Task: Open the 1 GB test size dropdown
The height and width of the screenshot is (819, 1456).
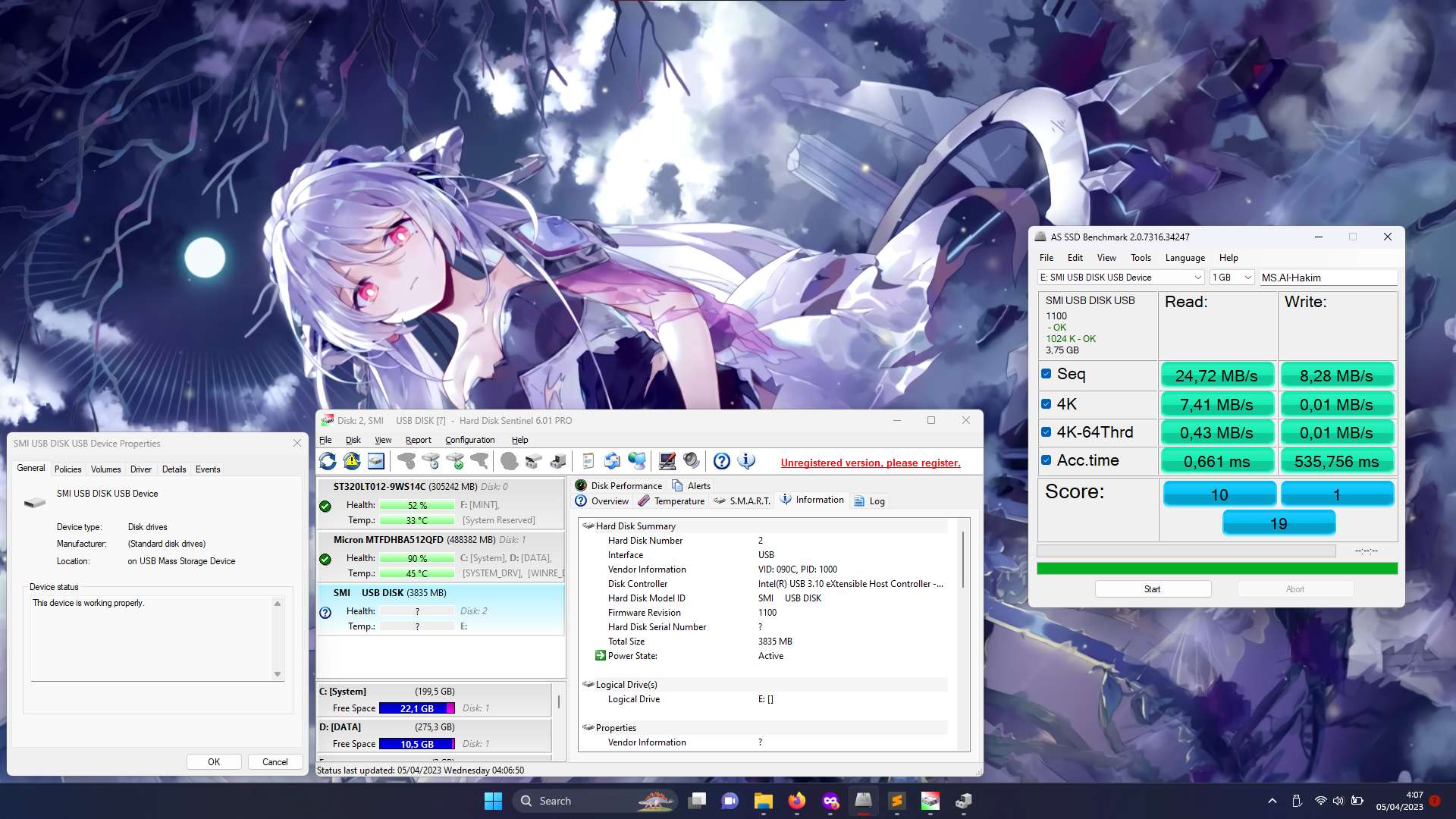Action: pyautogui.click(x=1232, y=278)
